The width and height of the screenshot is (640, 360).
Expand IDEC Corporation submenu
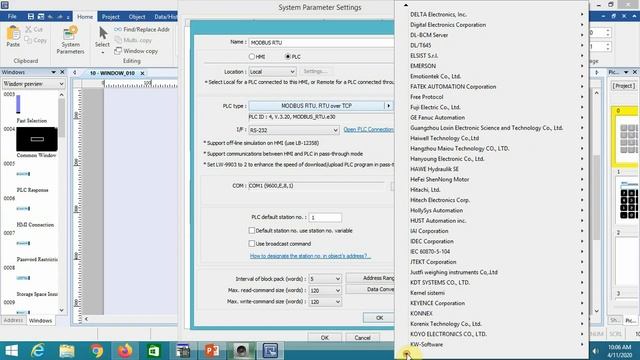[491, 241]
